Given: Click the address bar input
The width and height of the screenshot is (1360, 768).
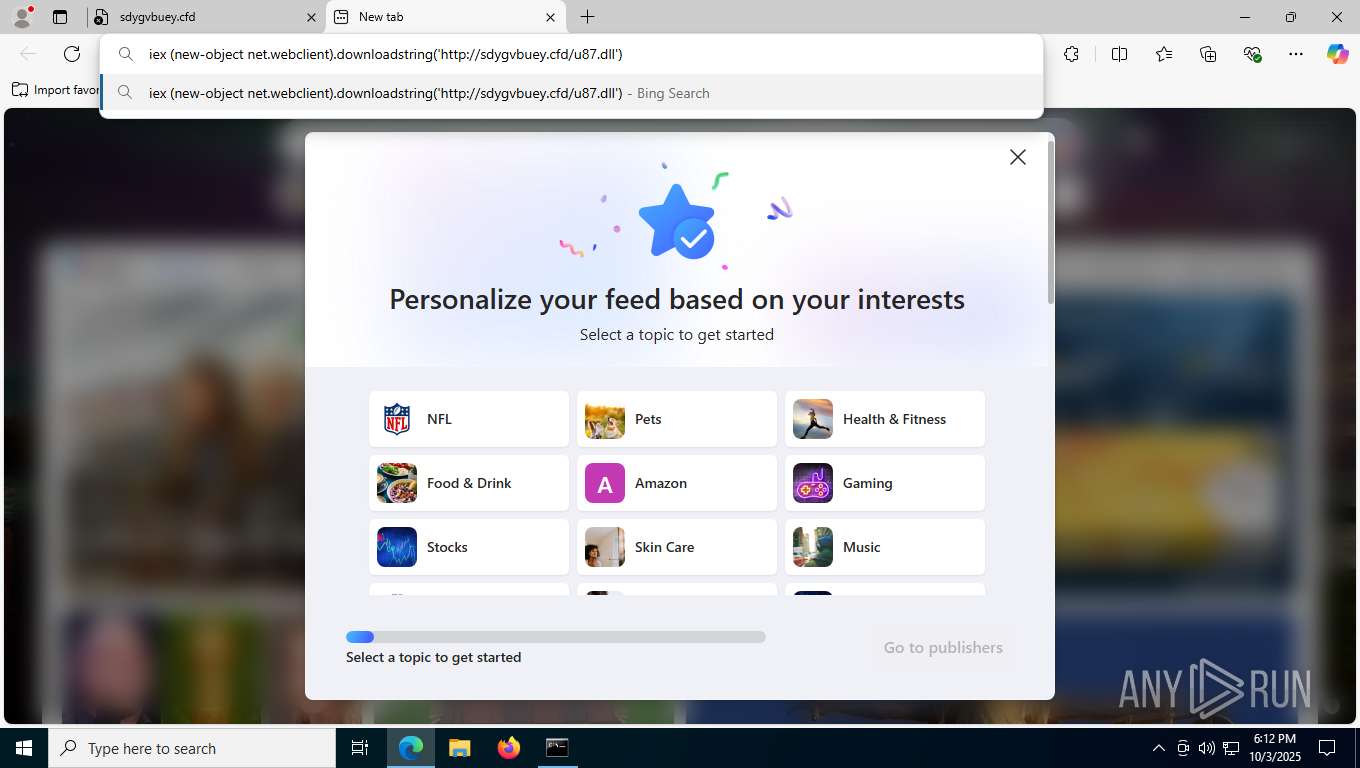Looking at the screenshot, I should tap(572, 54).
